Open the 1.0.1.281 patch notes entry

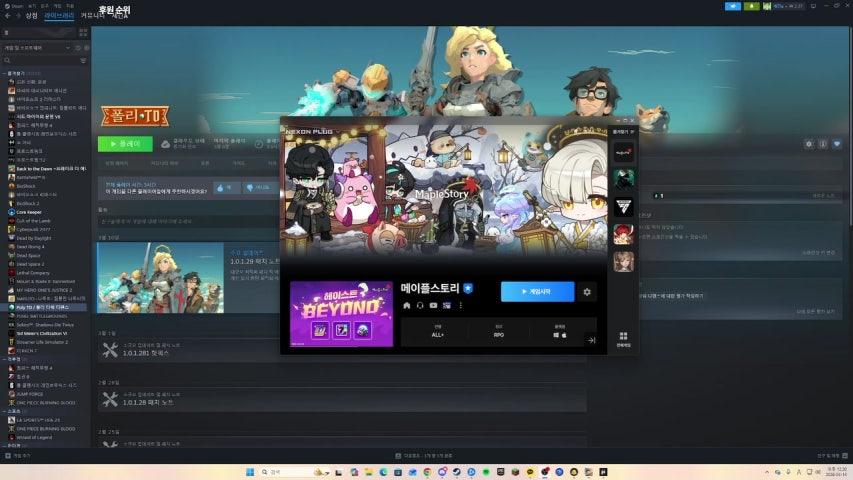click(343, 350)
